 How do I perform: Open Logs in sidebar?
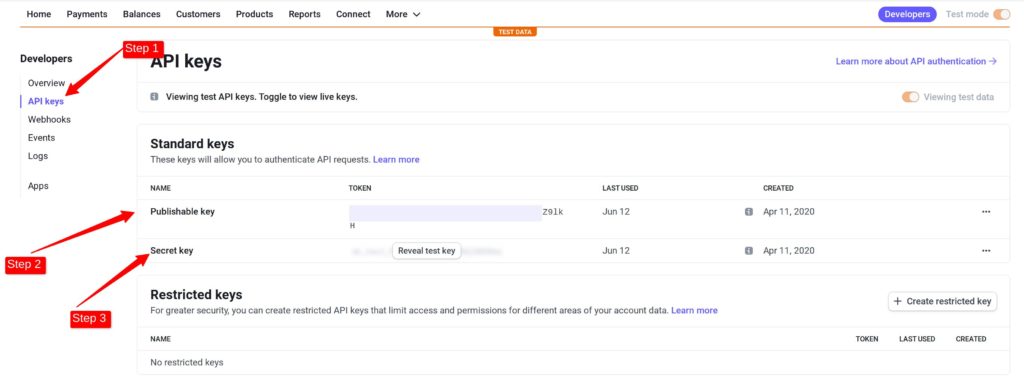tap(38, 156)
